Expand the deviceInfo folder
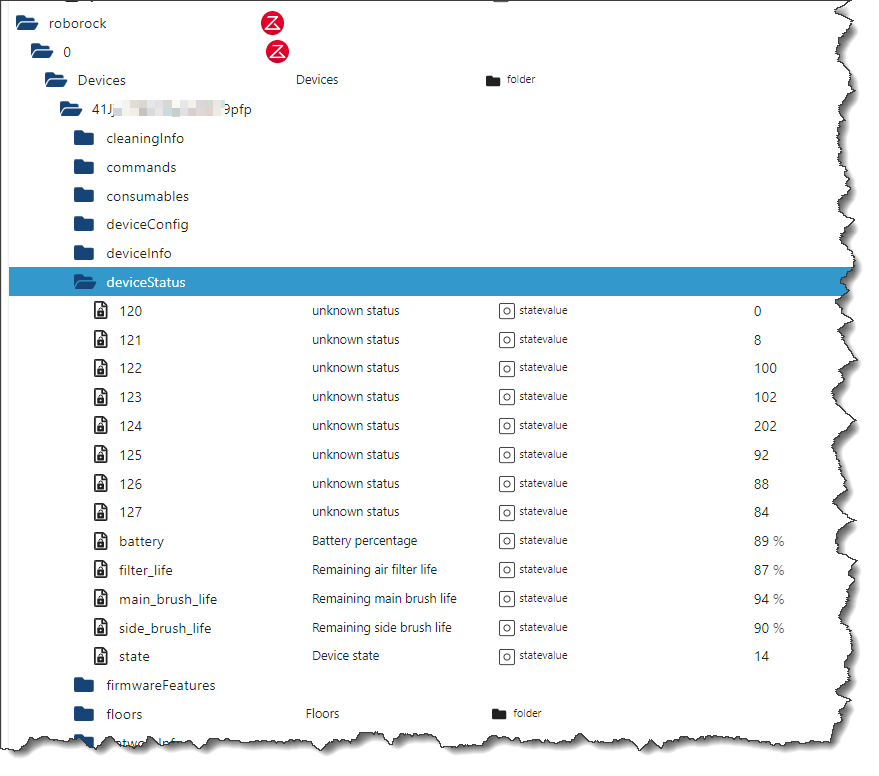The image size is (879, 776). [84, 253]
